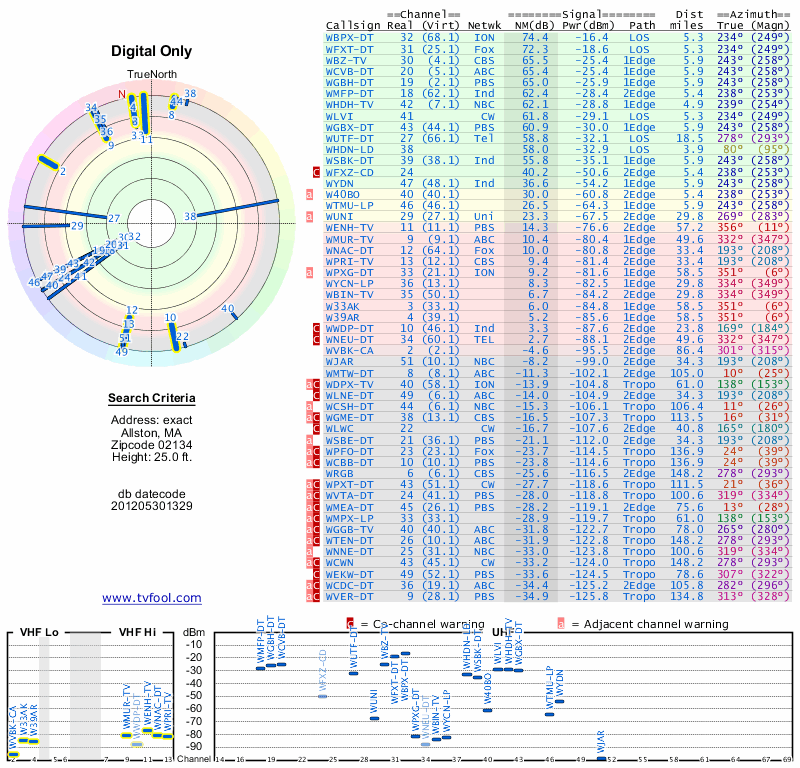This screenshot has height=768, width=800.
Task: Click the co-channel warning icon beside WFXZ-CD
Action: (316, 172)
